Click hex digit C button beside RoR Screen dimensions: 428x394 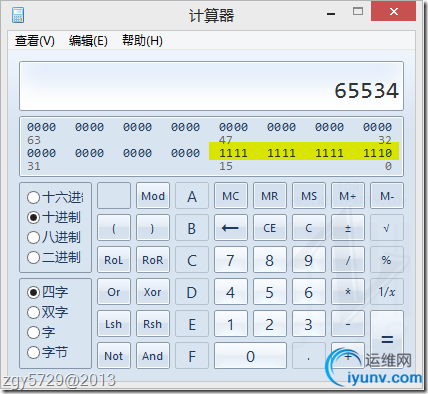coord(192,260)
